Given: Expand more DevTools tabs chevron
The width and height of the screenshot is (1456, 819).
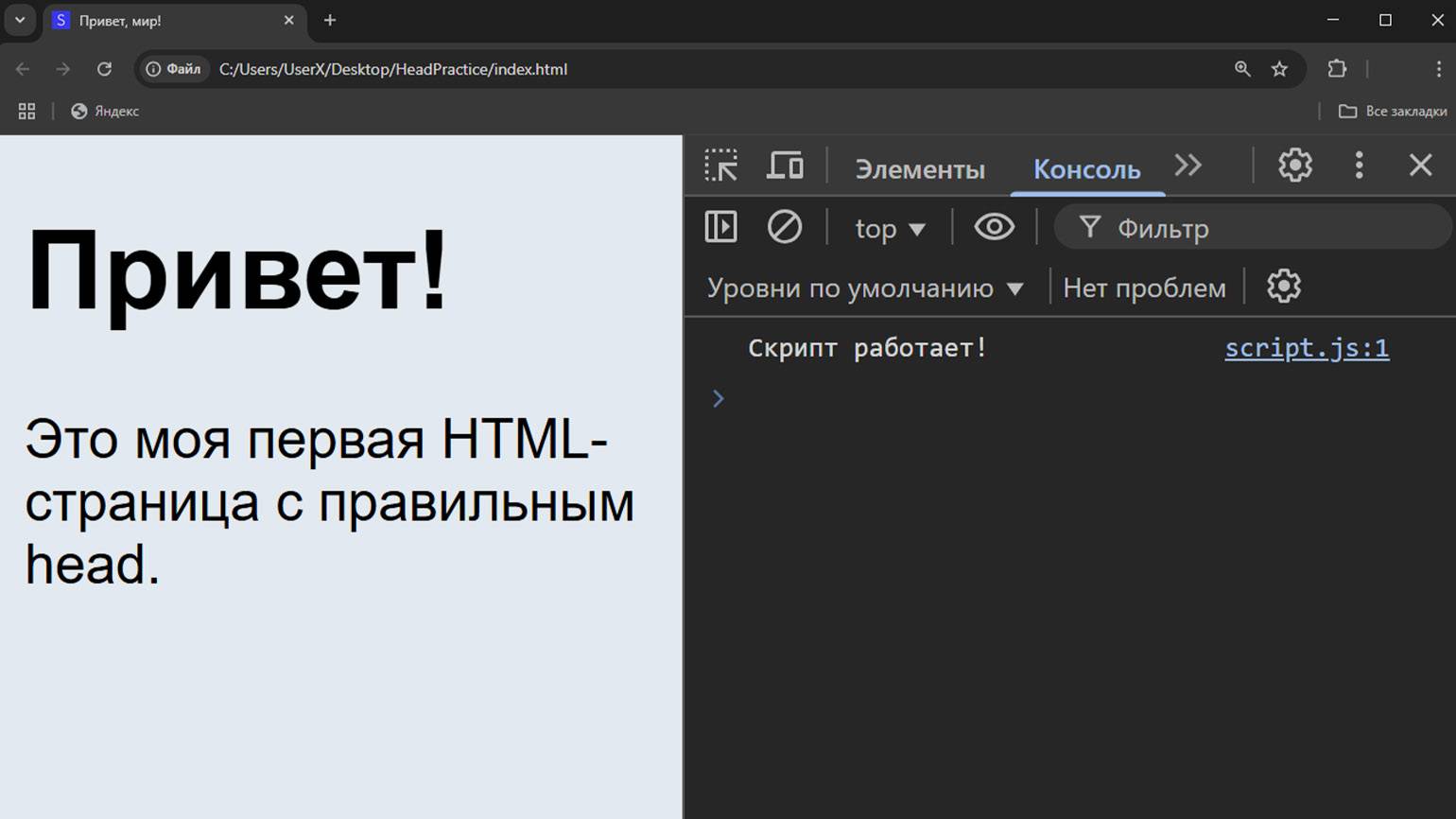Looking at the screenshot, I should [x=1188, y=166].
